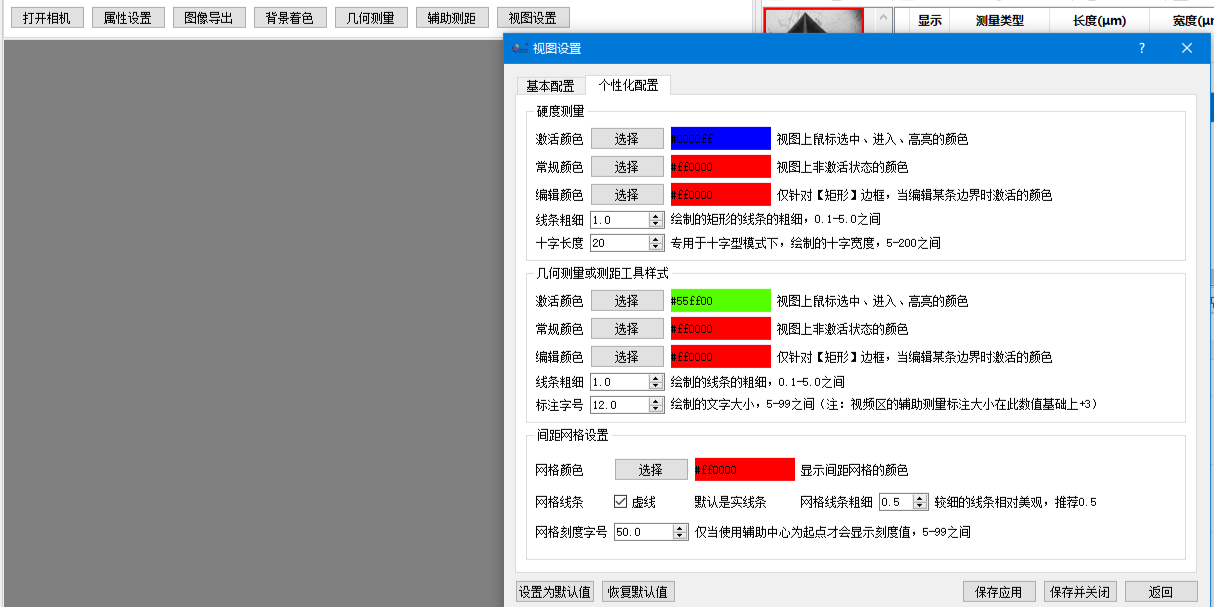The height and width of the screenshot is (607, 1214).
Task: Choose 几何测量 常规颜色 with 选择 button
Action: click(x=627, y=329)
